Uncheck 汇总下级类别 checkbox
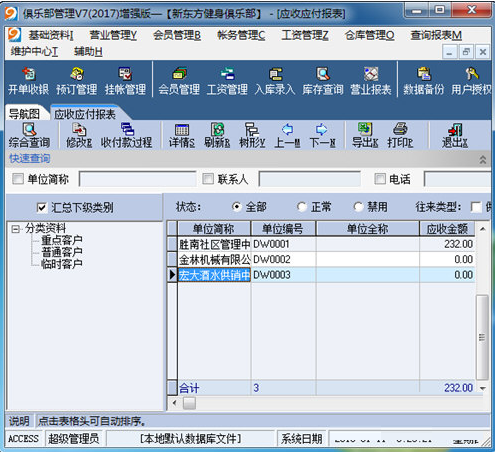 point(42,208)
